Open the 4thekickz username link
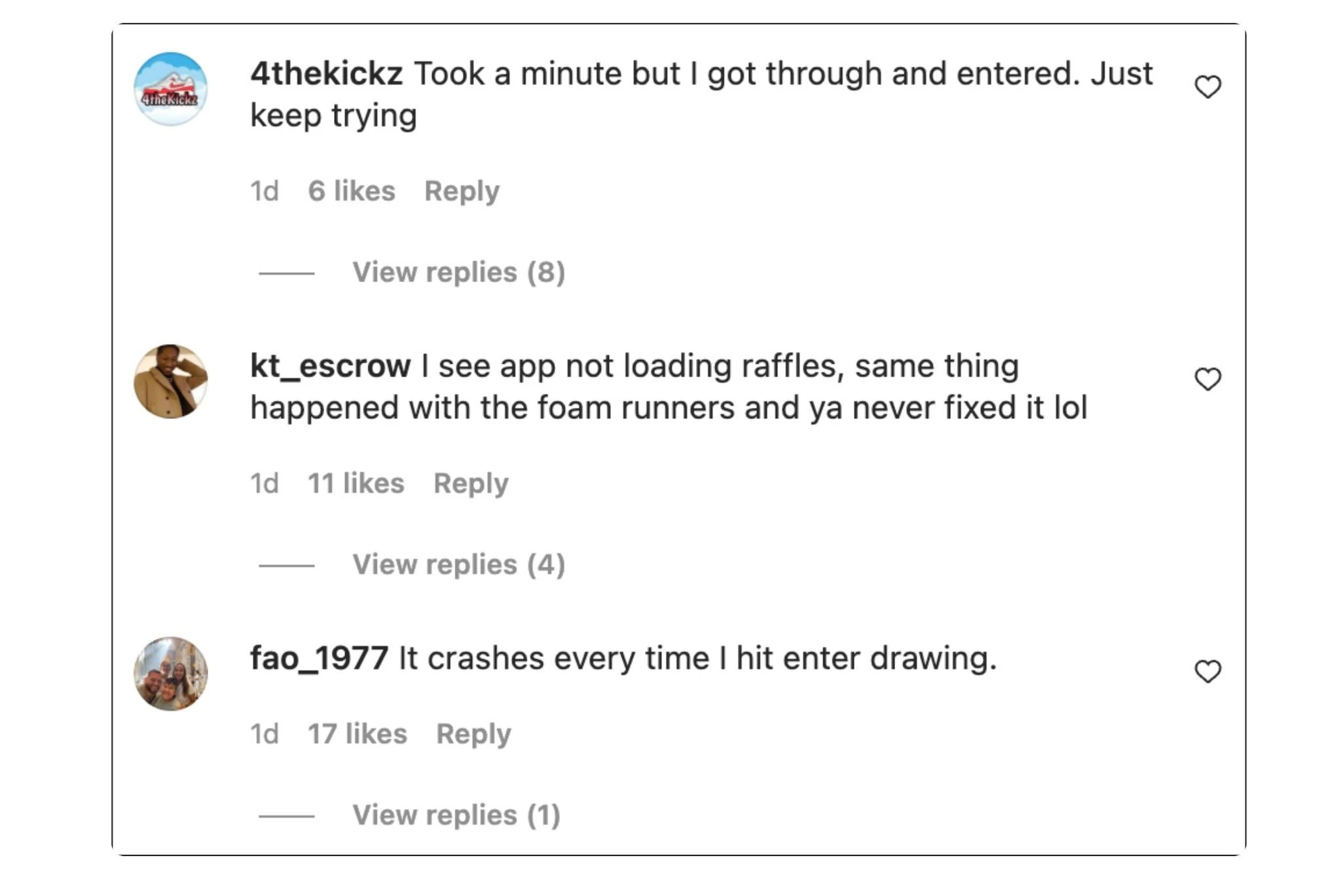The width and height of the screenshot is (1341, 896). (326, 73)
